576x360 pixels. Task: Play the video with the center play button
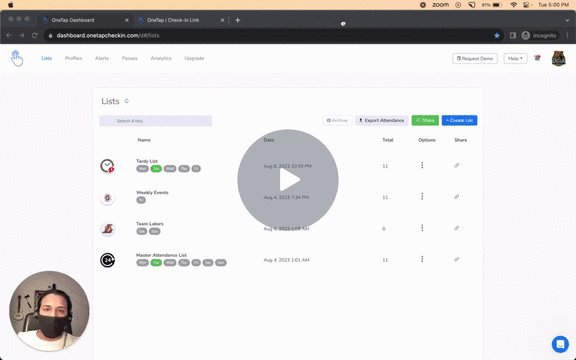tap(288, 180)
